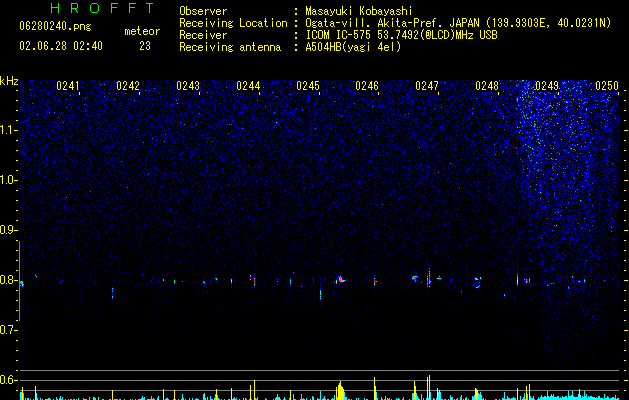Click the grey vertical range bar near 0.8 kHz
This screenshot has width=629, height=400.
click(x=20, y=281)
